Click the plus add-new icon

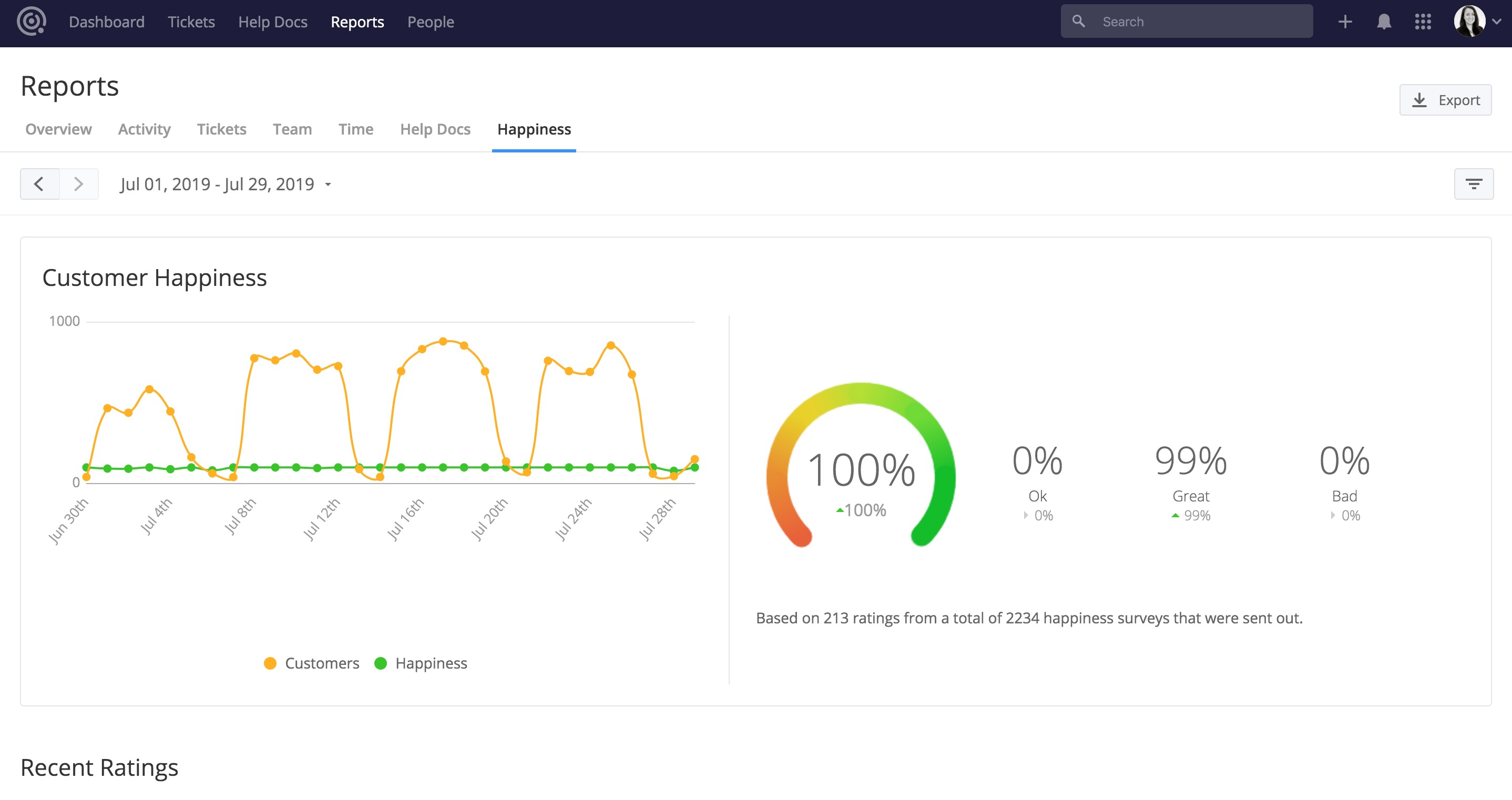click(x=1345, y=22)
